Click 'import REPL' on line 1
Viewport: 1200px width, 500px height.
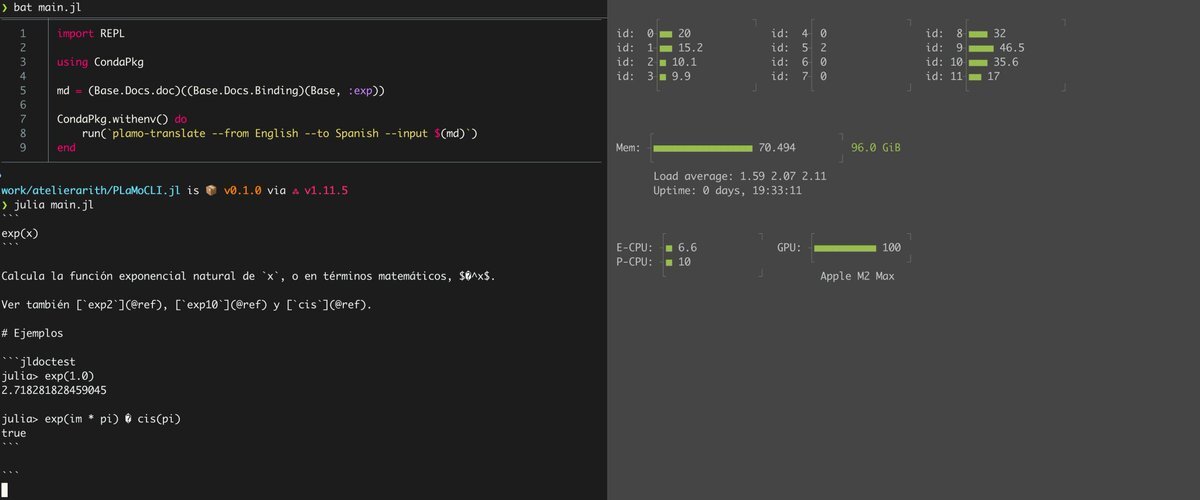coord(91,33)
